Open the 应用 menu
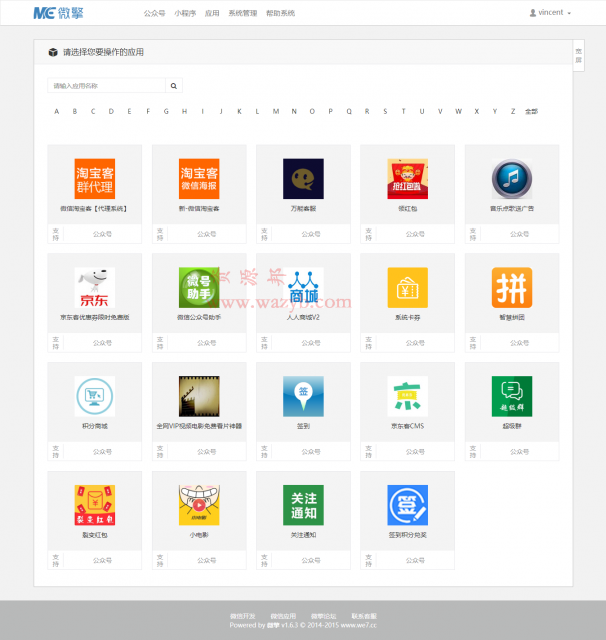The width and height of the screenshot is (606, 640). 212,13
